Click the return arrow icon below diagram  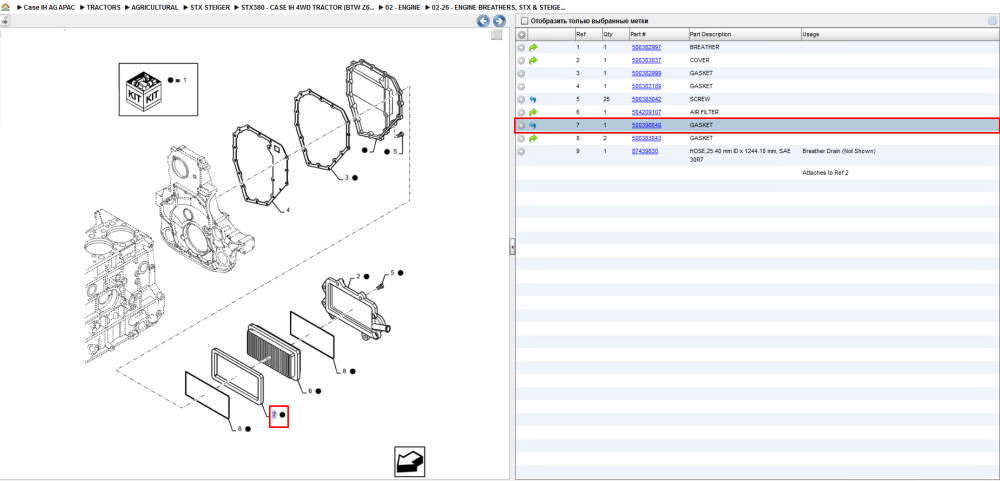click(409, 461)
